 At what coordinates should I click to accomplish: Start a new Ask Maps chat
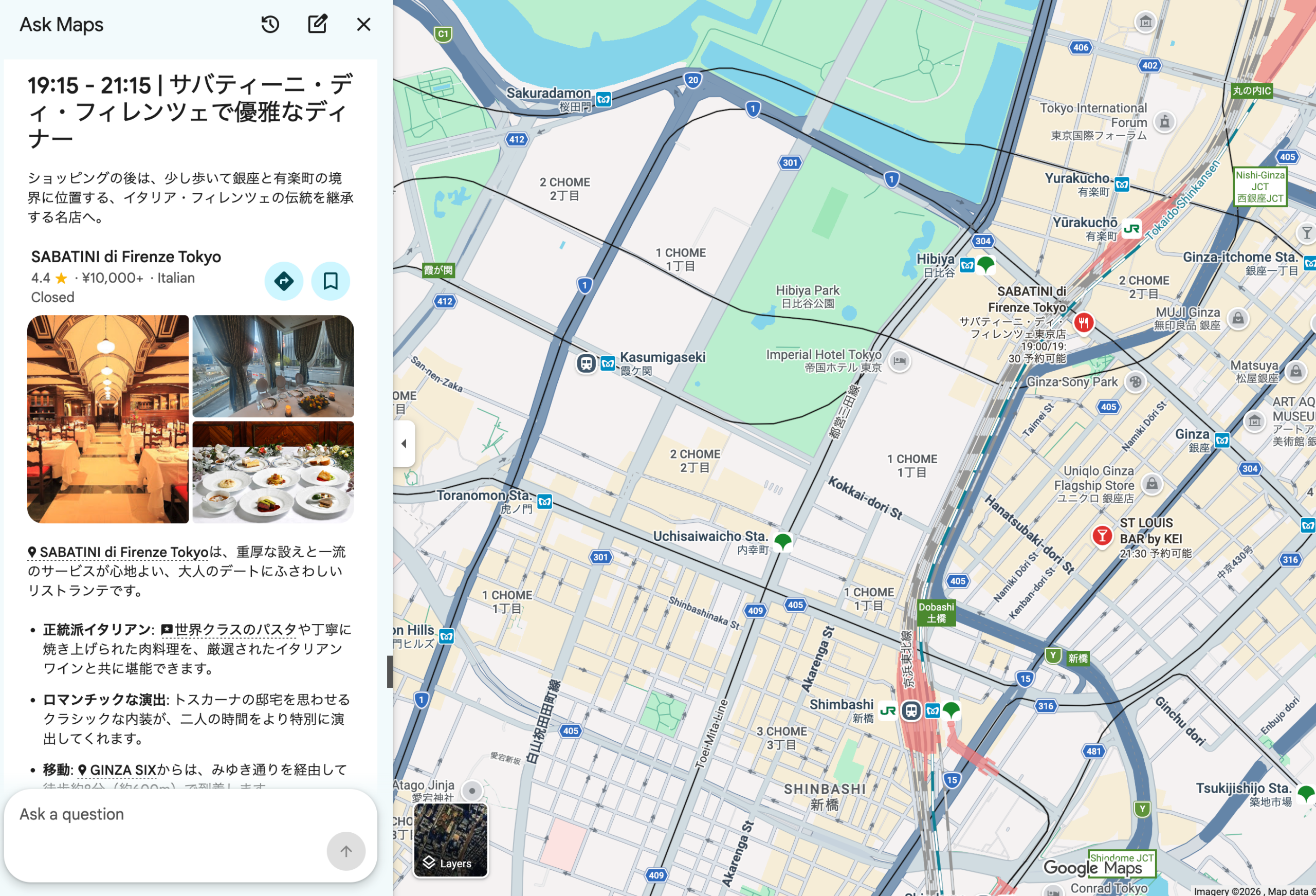pyautogui.click(x=317, y=24)
